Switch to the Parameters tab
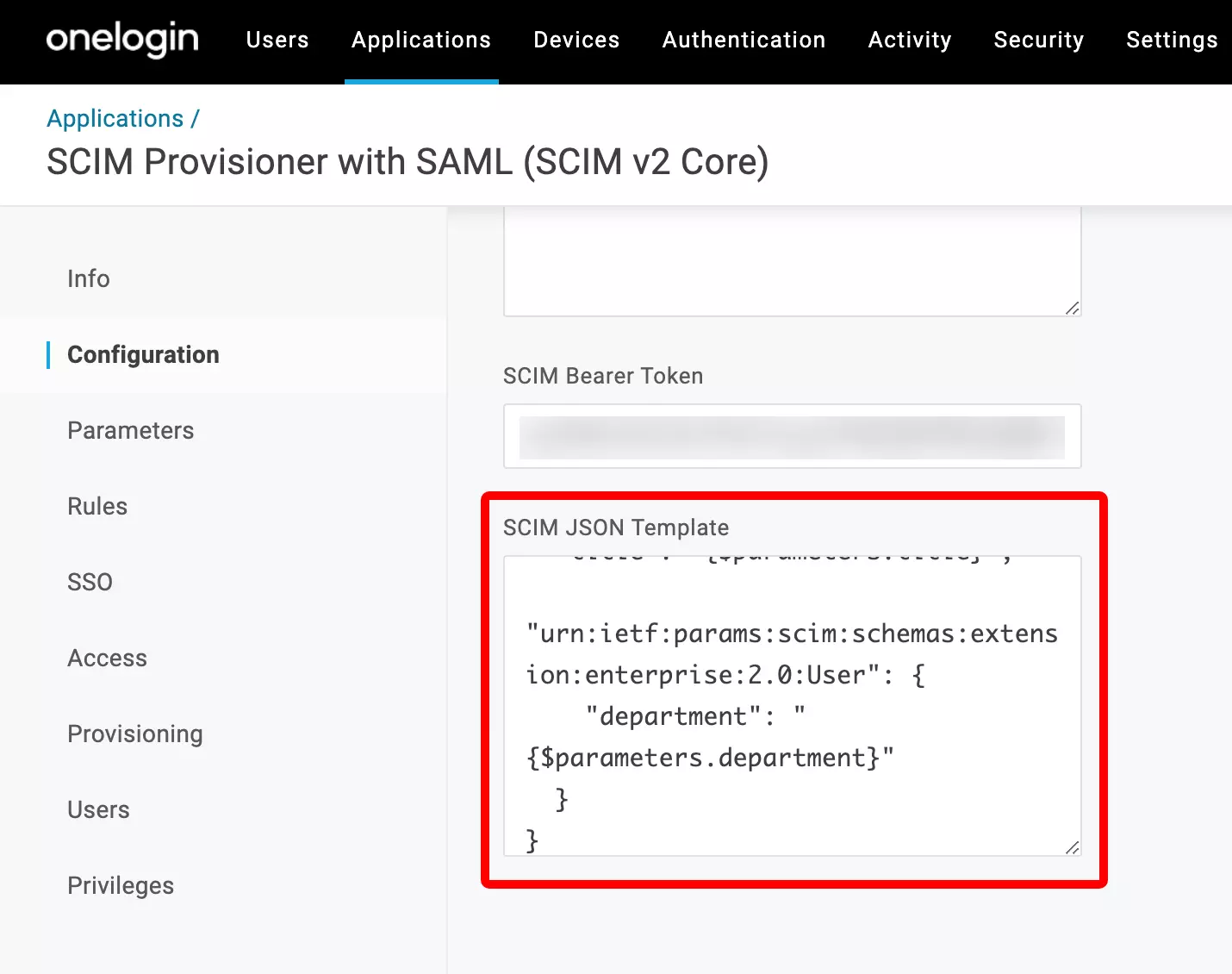1232x974 pixels. click(x=131, y=430)
